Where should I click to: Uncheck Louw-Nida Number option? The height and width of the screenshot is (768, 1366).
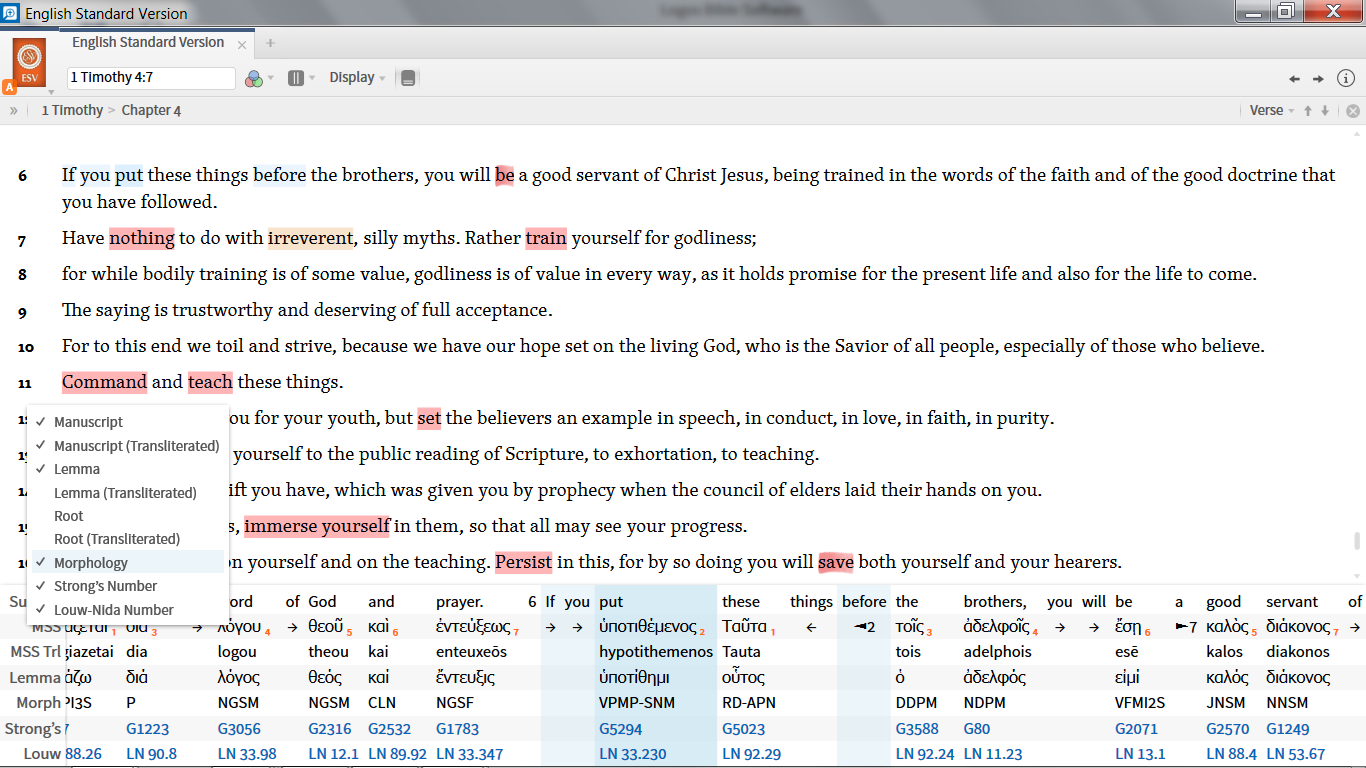116,610
